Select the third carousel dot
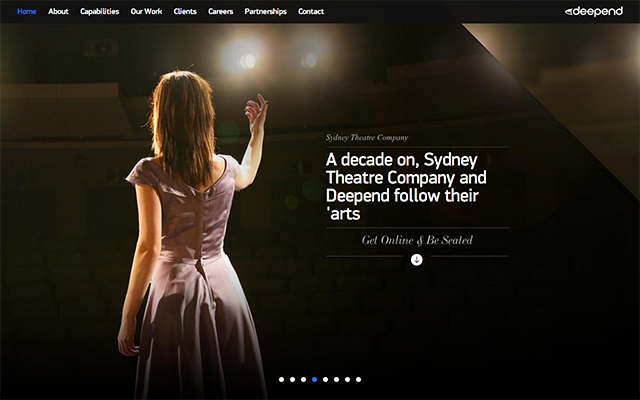This screenshot has width=640, height=400. pos(303,380)
